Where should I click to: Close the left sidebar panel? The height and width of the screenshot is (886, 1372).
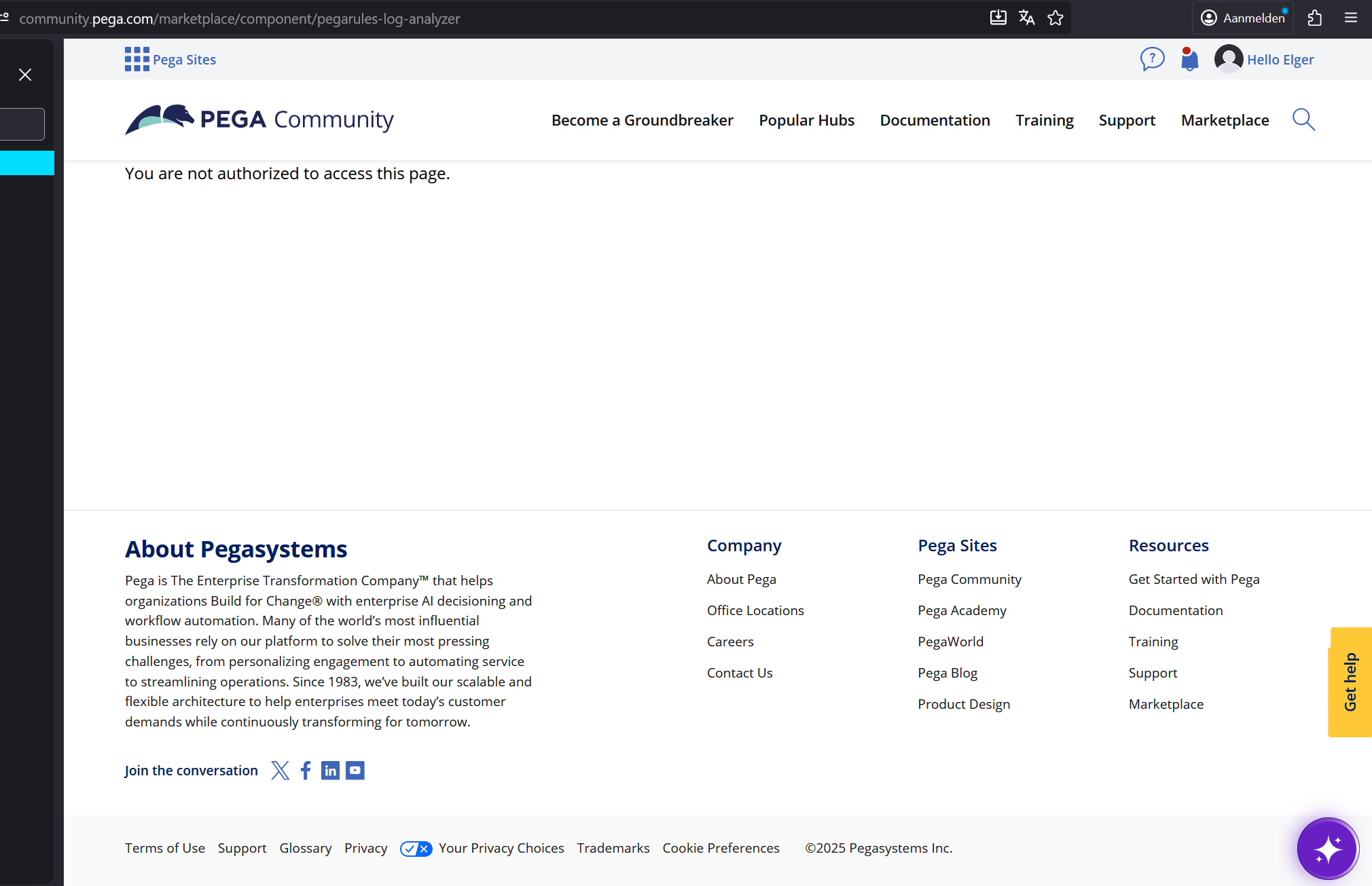[x=26, y=74]
